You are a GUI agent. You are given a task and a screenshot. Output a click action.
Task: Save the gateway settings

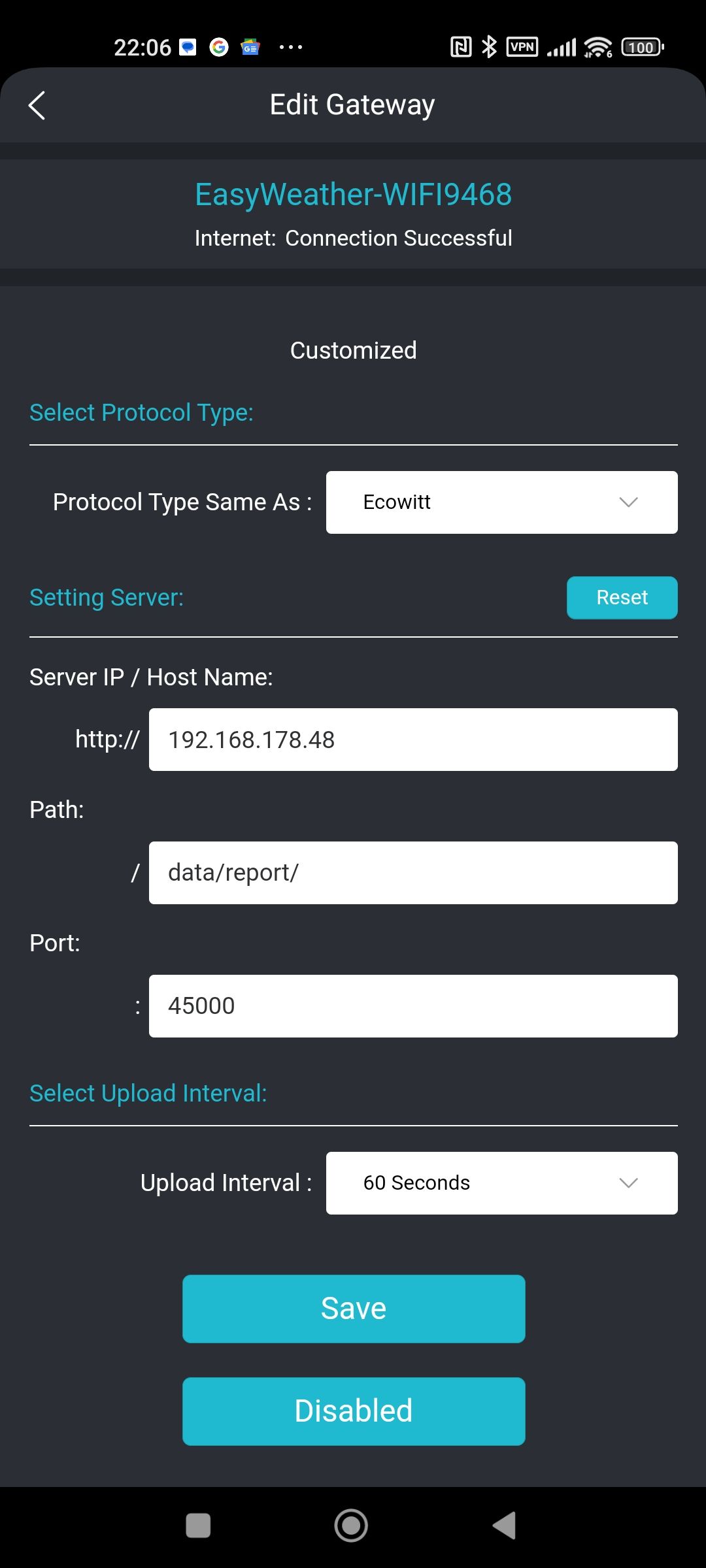coord(354,1309)
